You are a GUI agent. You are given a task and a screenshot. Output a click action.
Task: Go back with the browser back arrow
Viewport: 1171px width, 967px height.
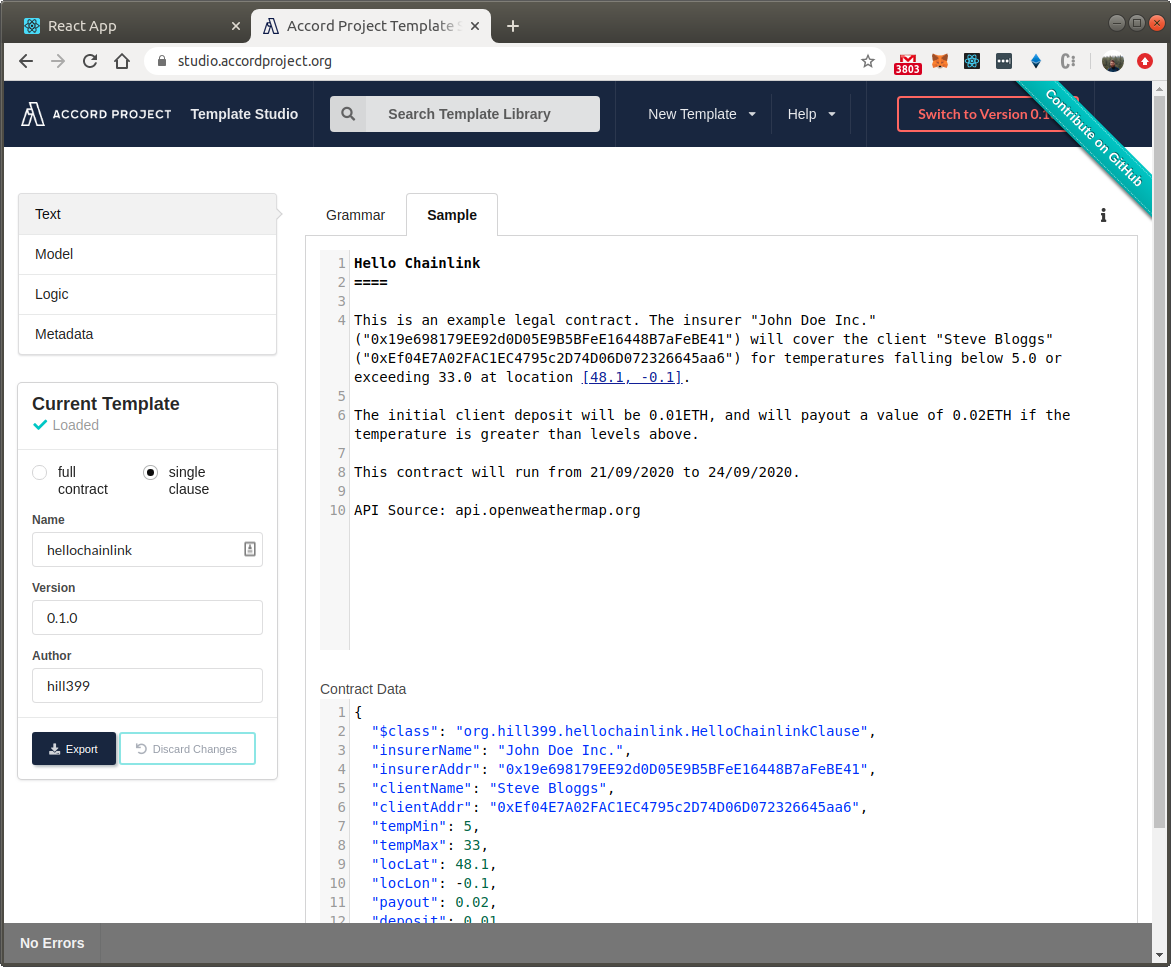pyautogui.click(x=26, y=61)
